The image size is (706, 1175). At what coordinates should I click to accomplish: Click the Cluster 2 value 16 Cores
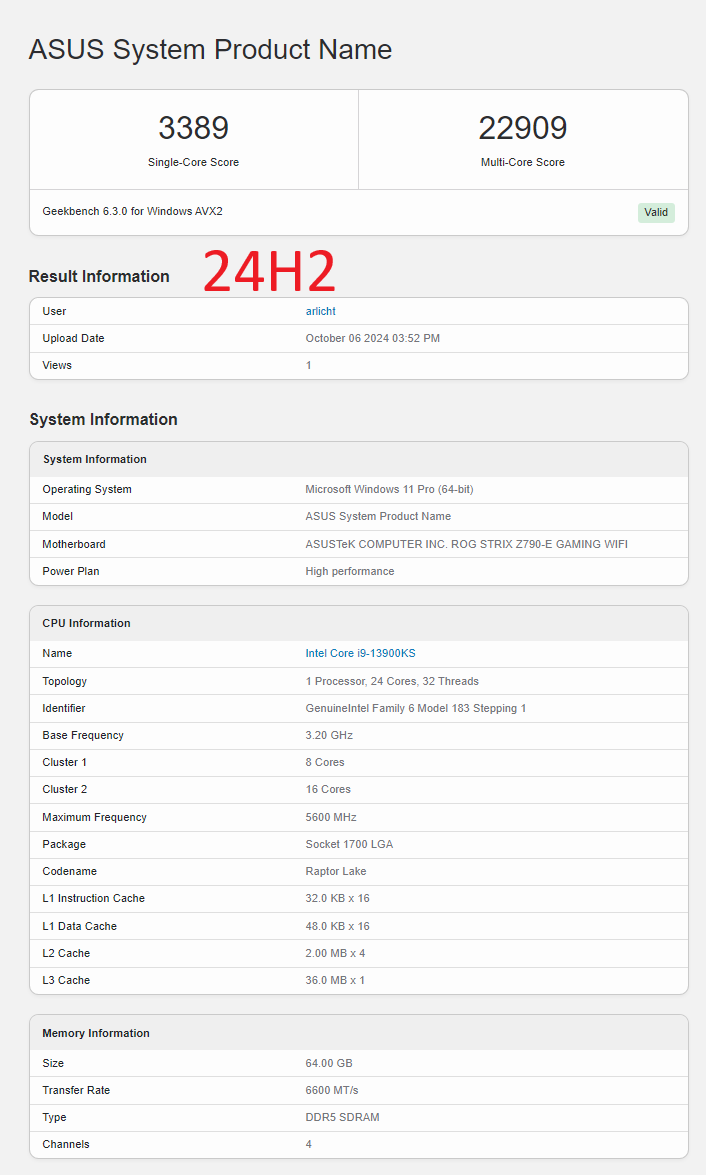[x=328, y=789]
